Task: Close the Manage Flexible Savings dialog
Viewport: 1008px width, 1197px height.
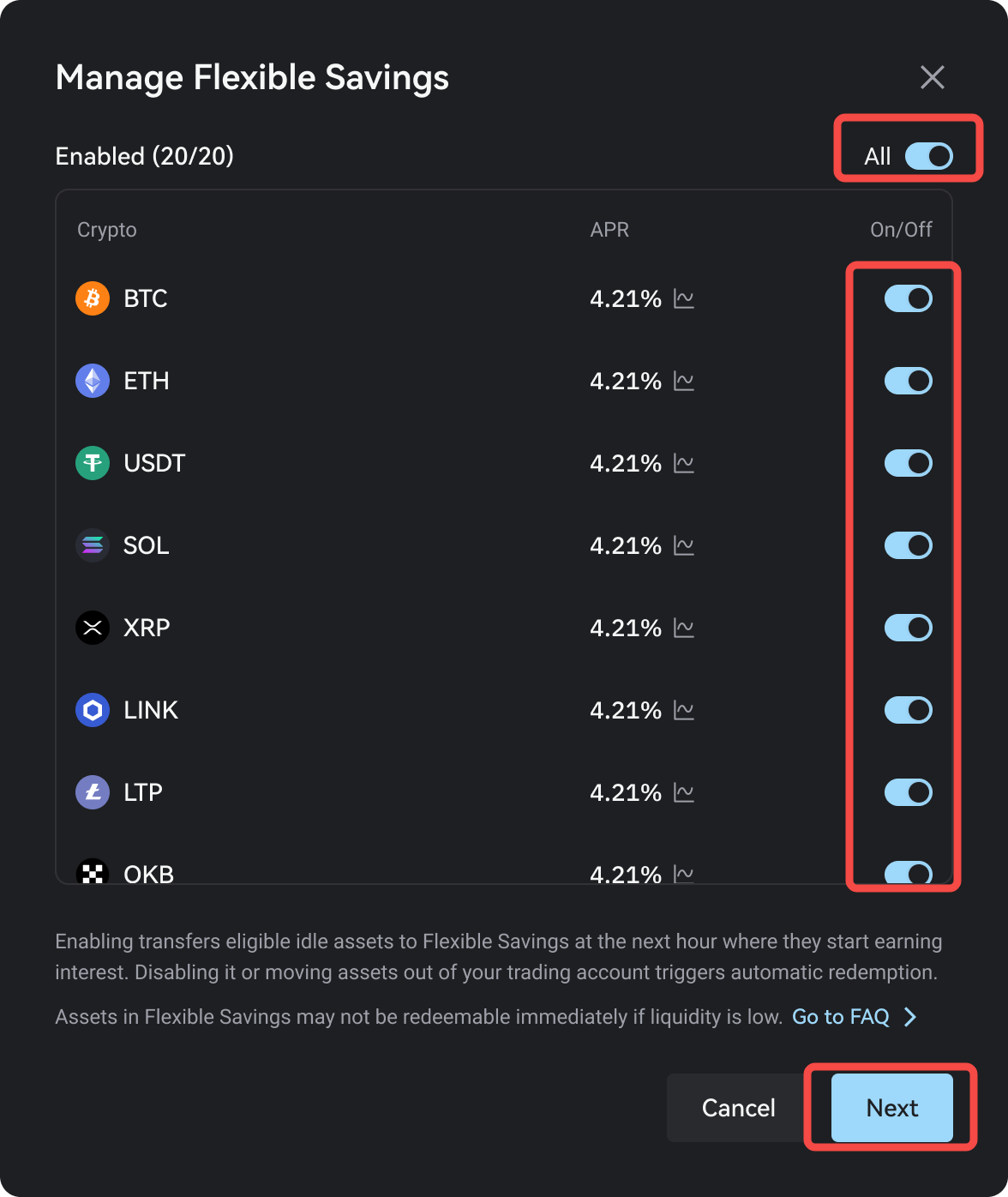Action: click(933, 77)
